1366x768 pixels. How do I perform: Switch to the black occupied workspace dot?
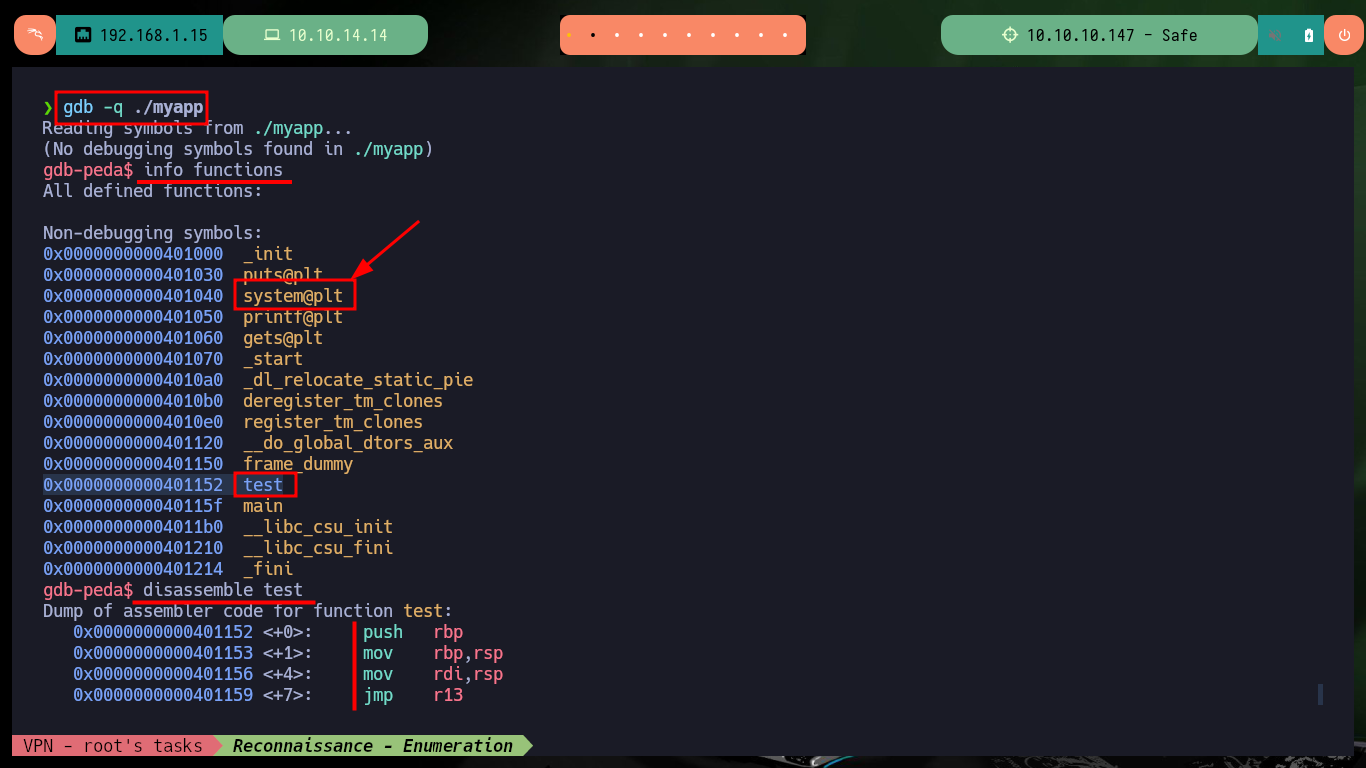click(x=593, y=35)
